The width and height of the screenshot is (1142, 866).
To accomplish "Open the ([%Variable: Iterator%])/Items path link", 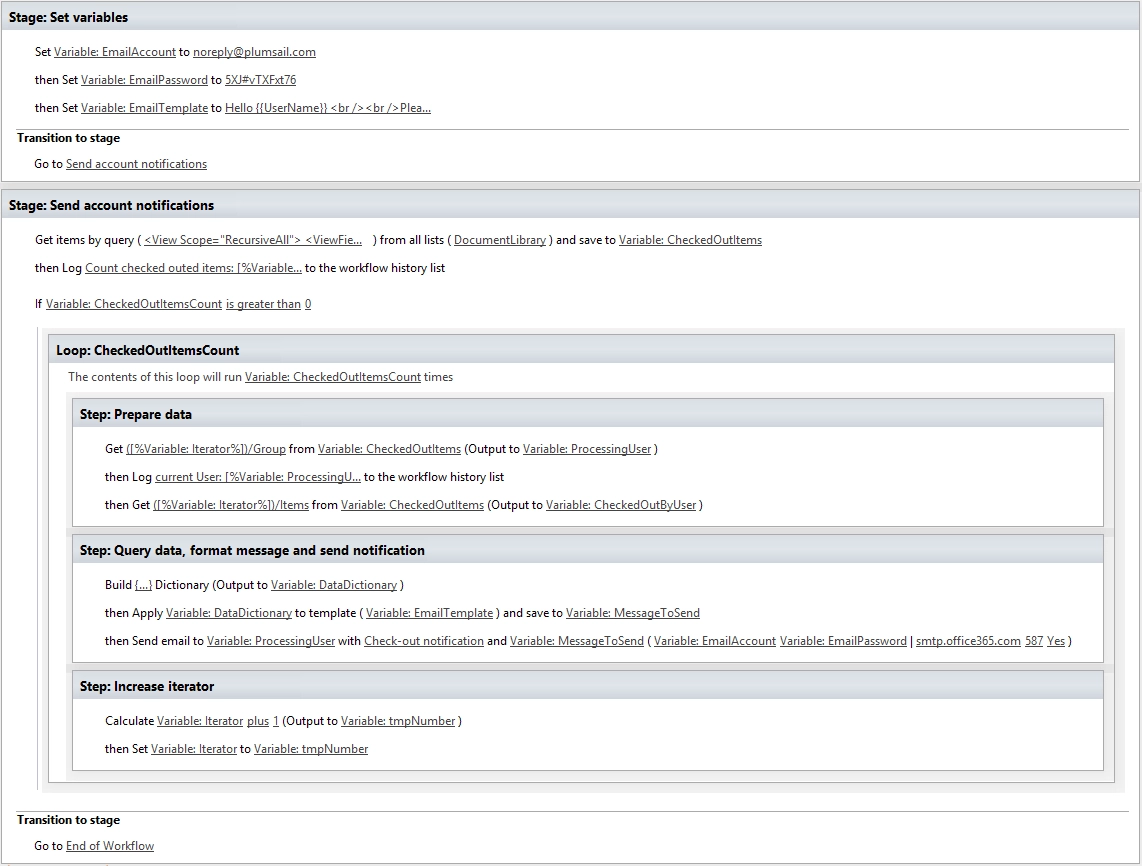I will pos(231,505).
